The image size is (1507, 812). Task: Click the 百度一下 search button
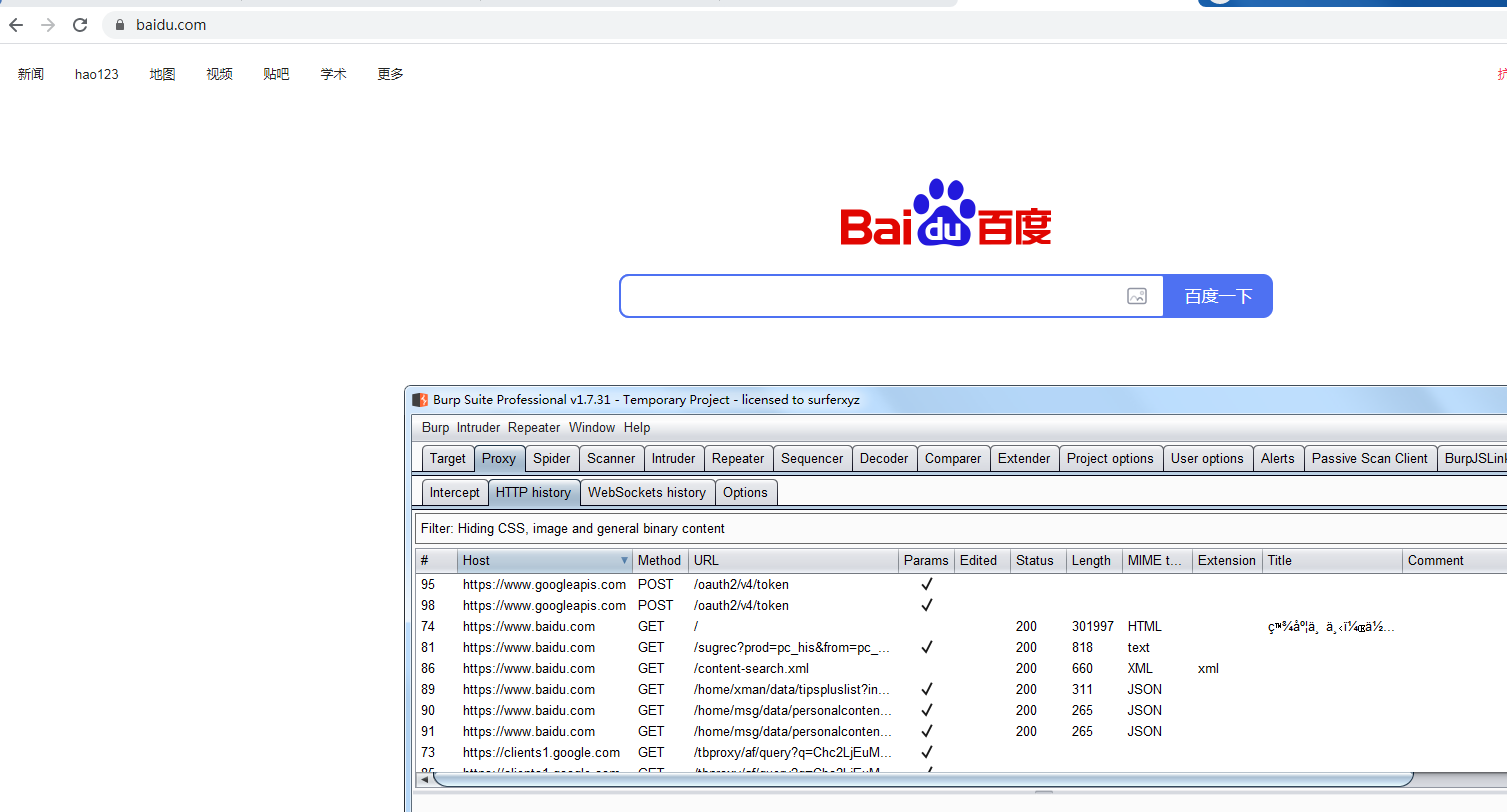tap(1218, 296)
